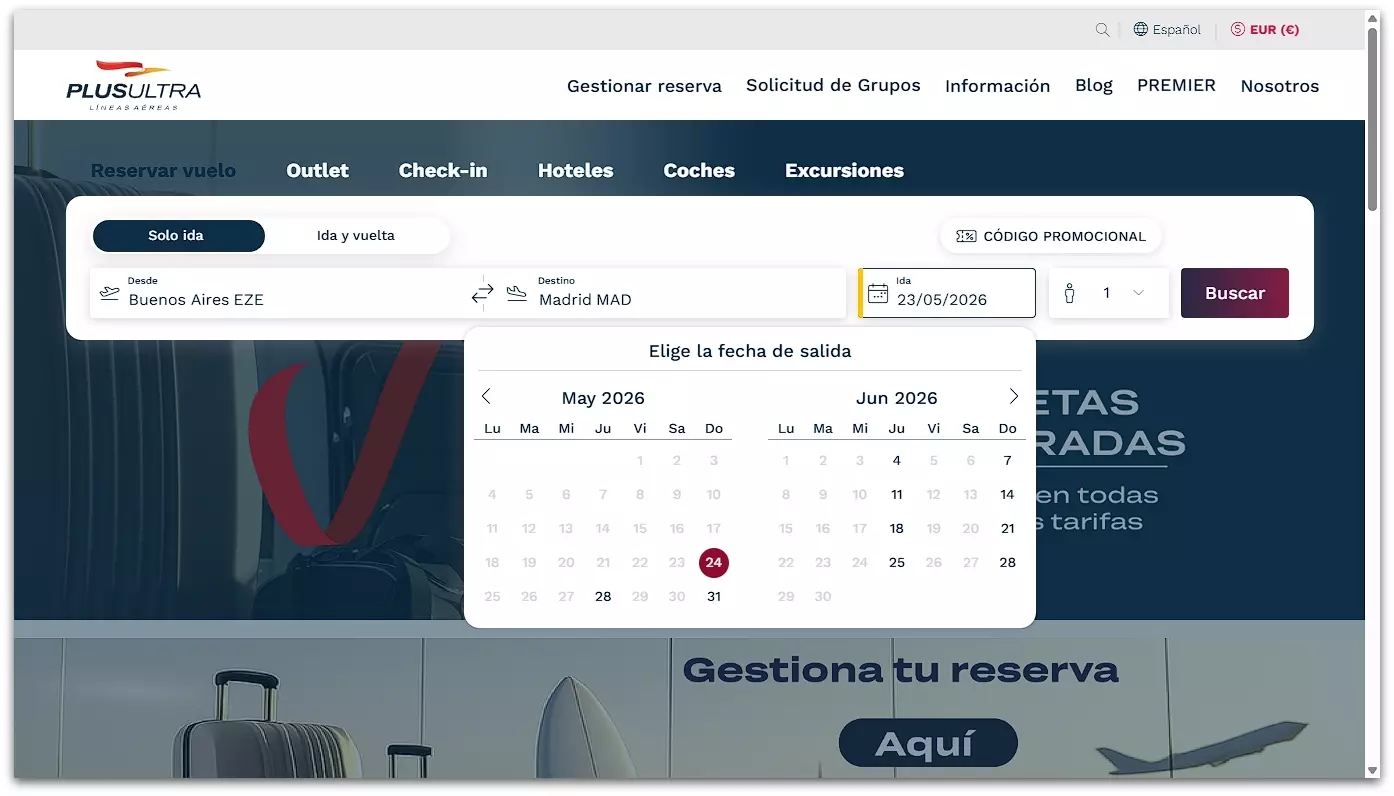The image size is (1394, 796).
Task: Go to previous month in calendar
Action: 487,397
